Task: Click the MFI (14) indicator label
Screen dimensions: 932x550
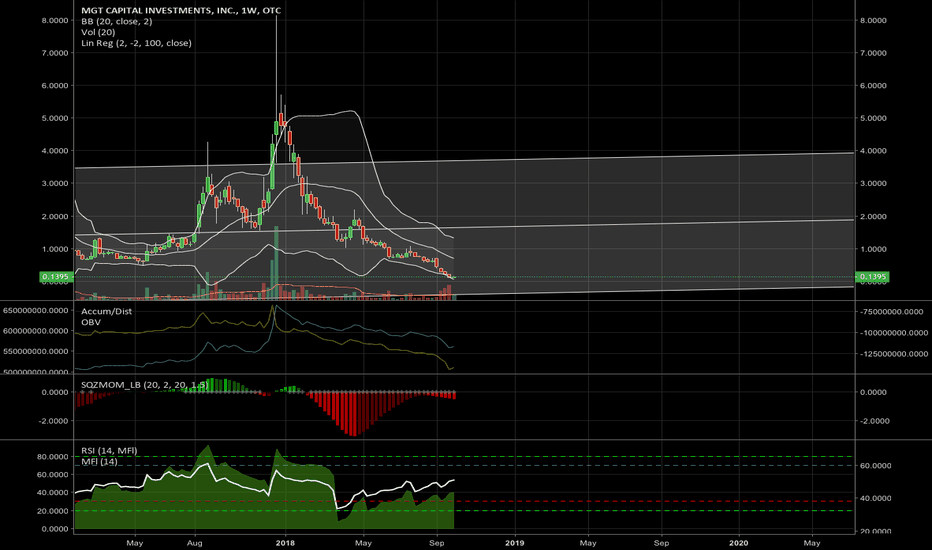Action: pos(99,461)
